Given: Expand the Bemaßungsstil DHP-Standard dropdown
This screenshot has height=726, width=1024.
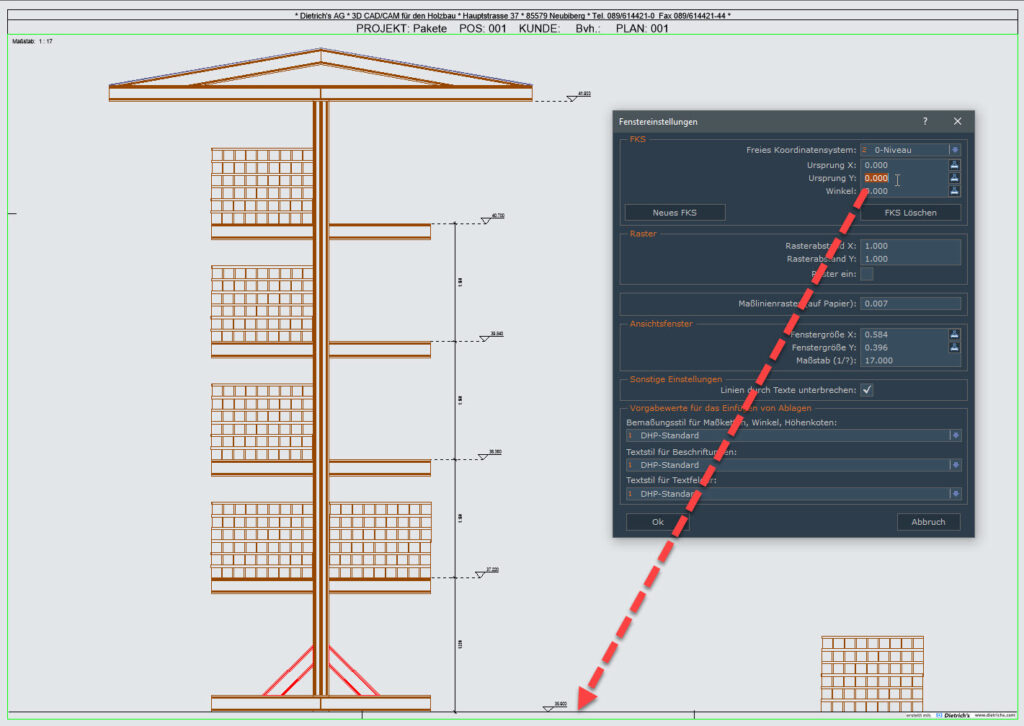Looking at the screenshot, I should [x=955, y=435].
